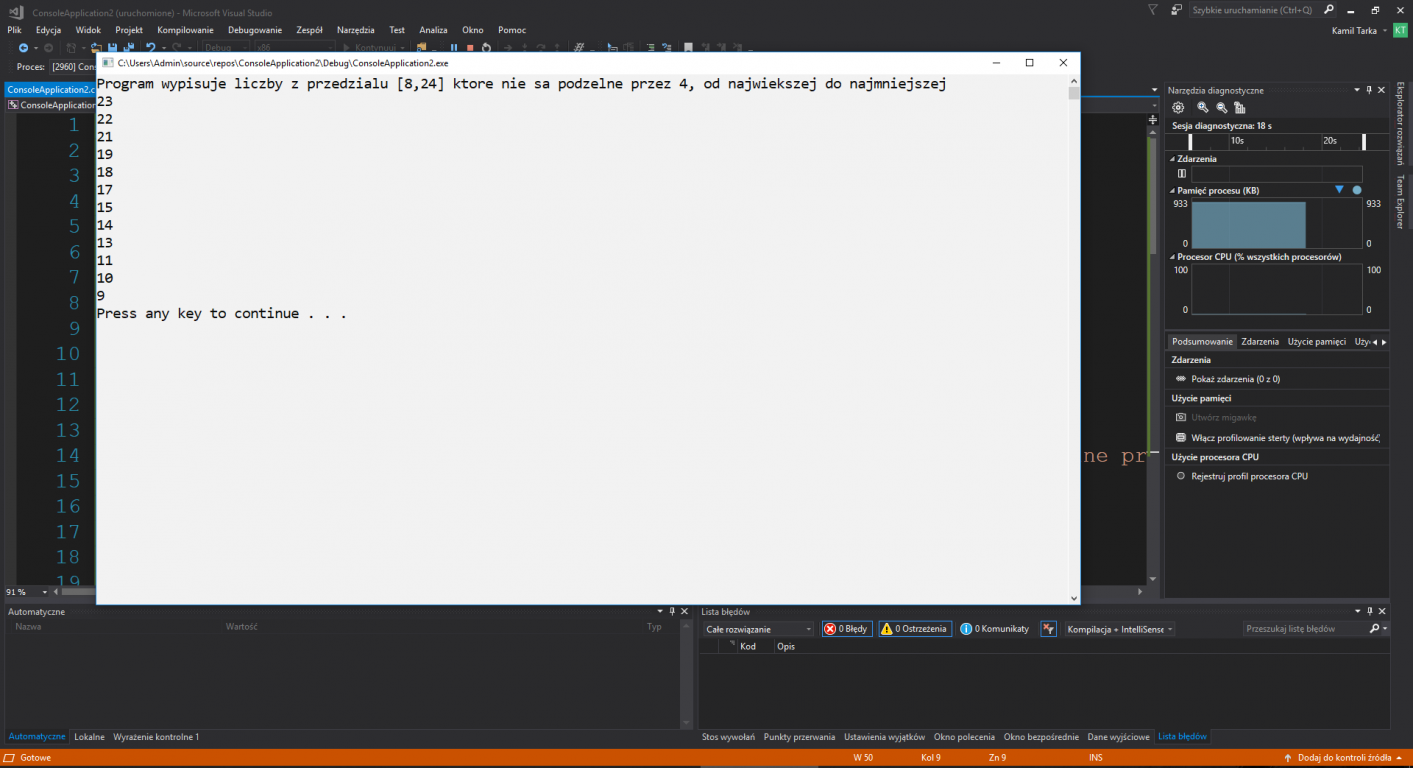Viewport: 1413px width, 768px height.
Task: Click search magnifier in Quick Launch box
Action: pyautogui.click(x=1328, y=9)
